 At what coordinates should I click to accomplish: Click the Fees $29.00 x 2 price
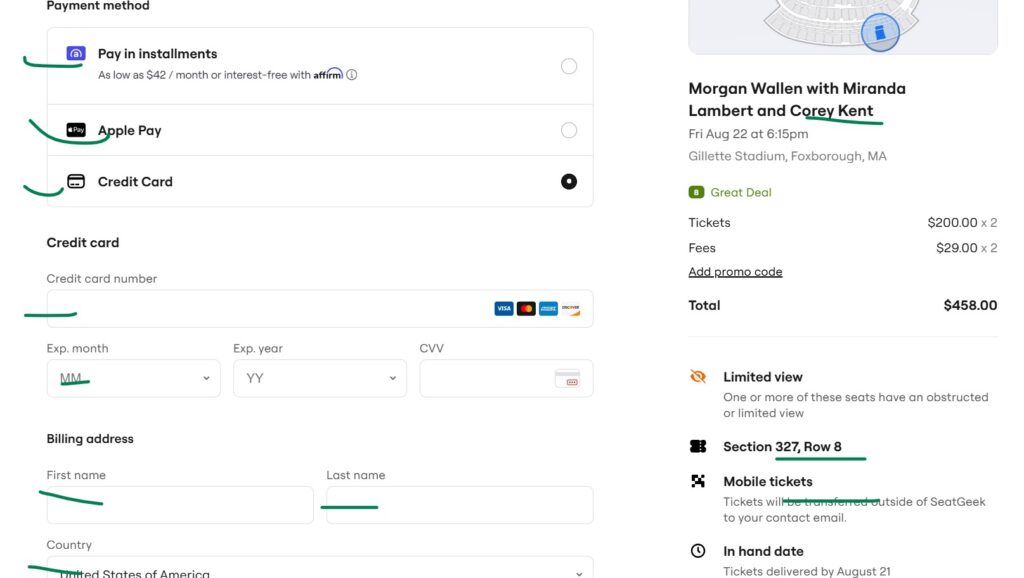pos(967,248)
